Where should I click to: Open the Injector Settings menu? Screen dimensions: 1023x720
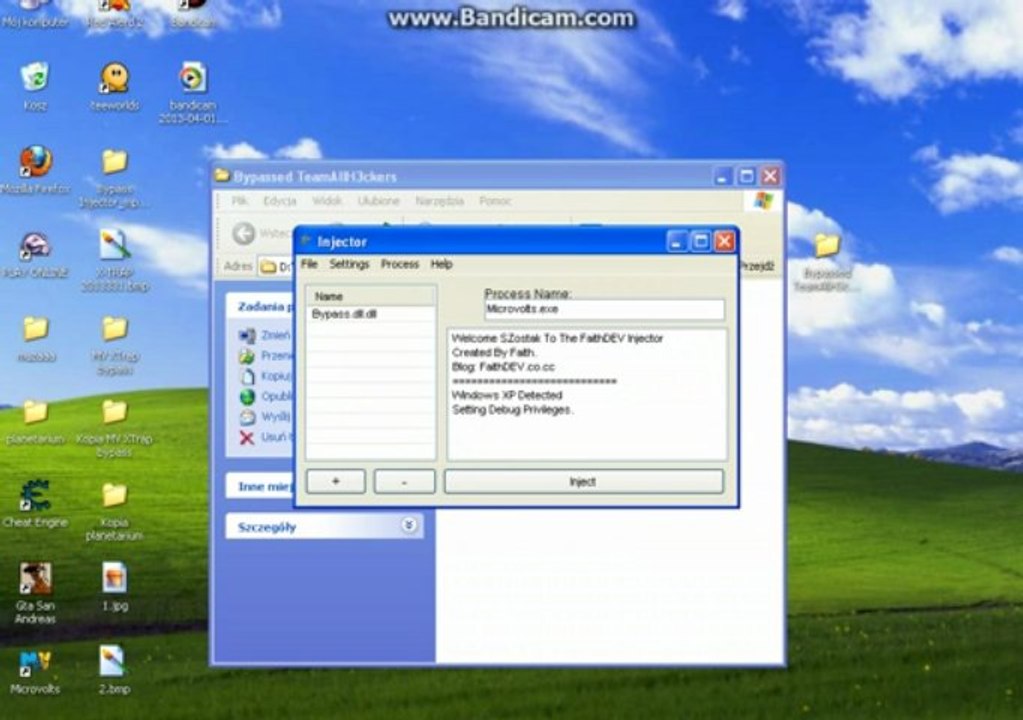[x=349, y=264]
